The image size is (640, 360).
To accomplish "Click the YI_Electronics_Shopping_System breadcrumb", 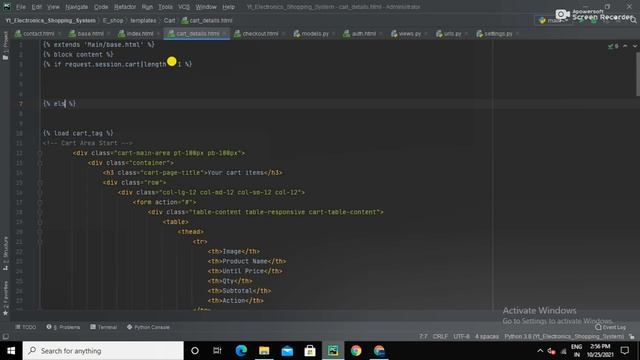I will [x=50, y=20].
